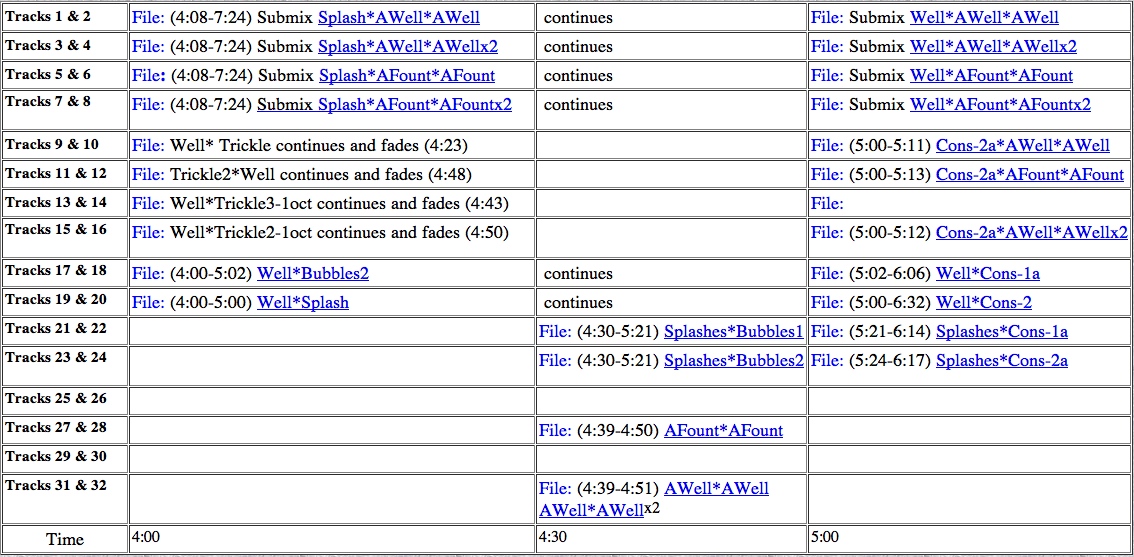
Task: Open the Well*AFount*AFountx2 link
Action: pos(1000,104)
